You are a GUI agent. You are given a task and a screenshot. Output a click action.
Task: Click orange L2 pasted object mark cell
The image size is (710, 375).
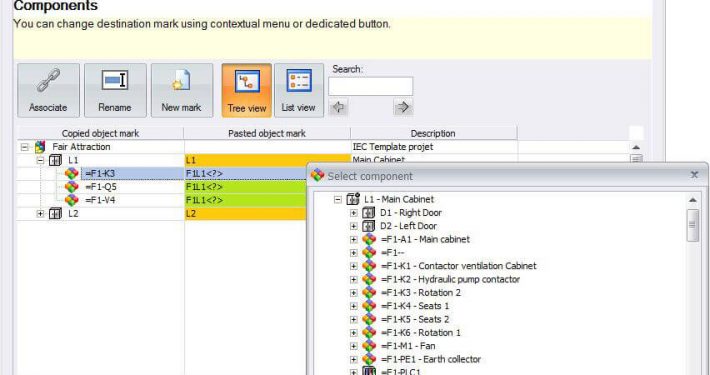[246, 213]
